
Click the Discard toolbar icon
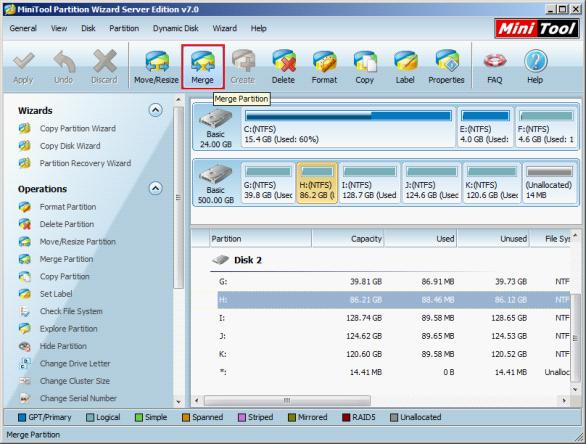tap(104, 67)
